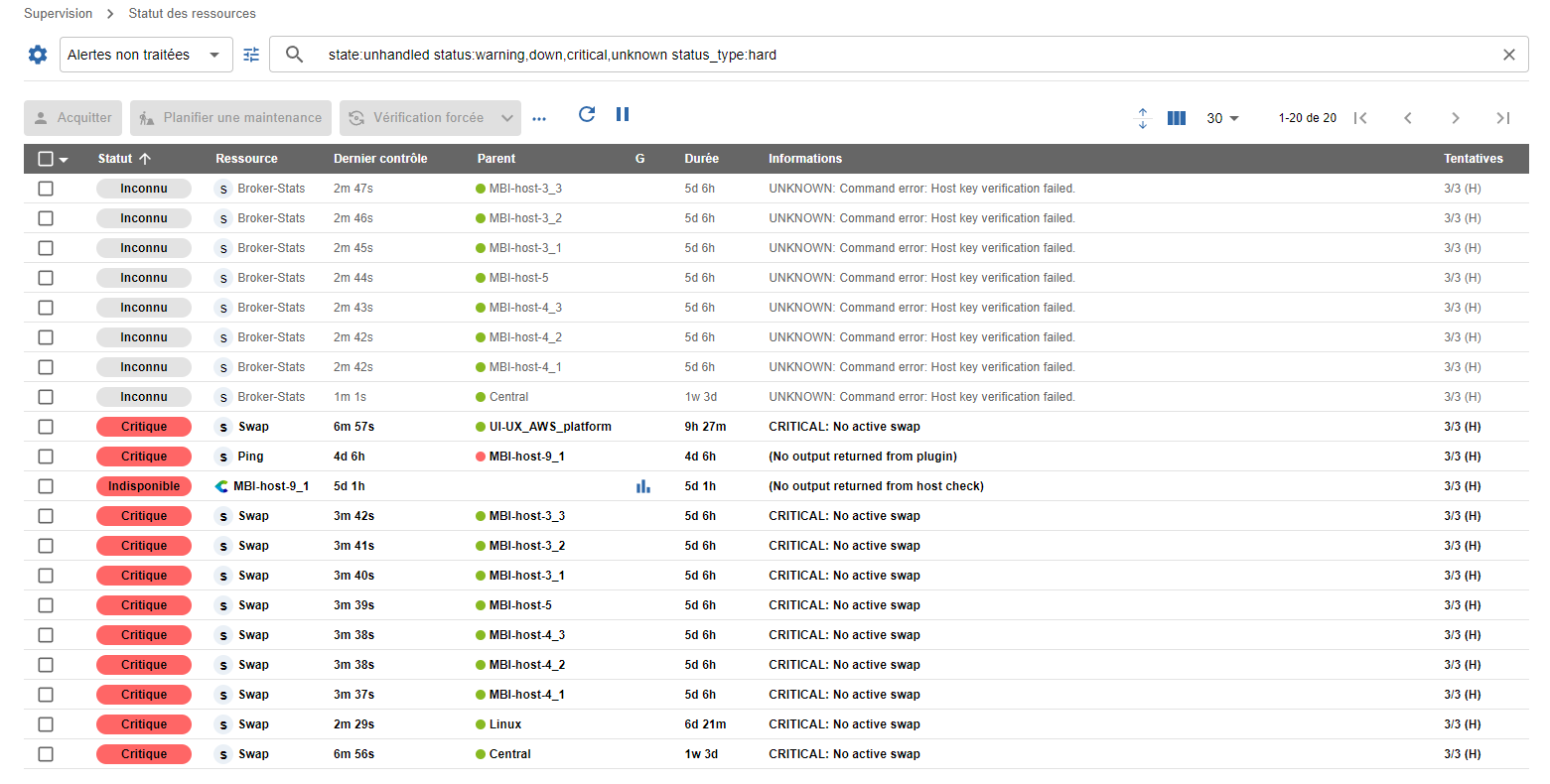Refresh the resource list
The height and width of the screenshot is (784, 1550).
tap(587, 114)
